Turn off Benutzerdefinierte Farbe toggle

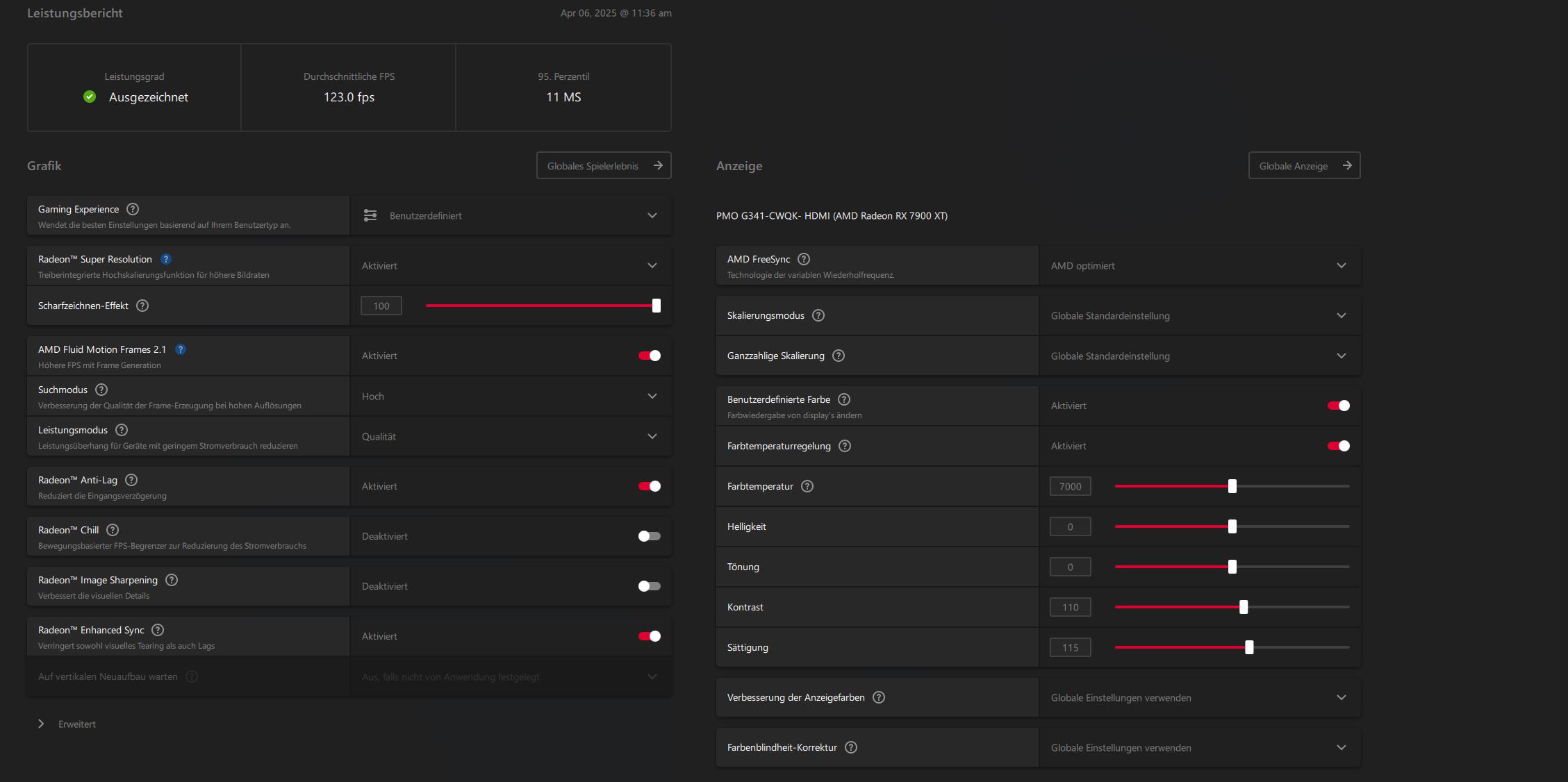point(1339,406)
